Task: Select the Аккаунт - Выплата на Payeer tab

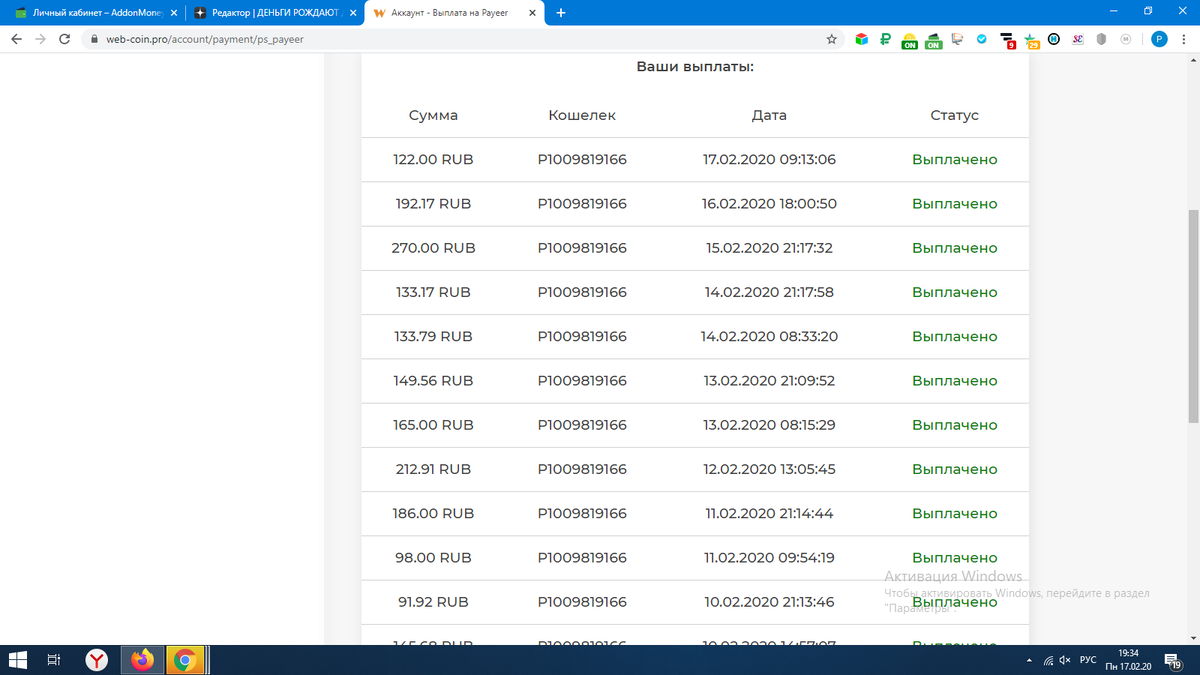Action: point(453,13)
